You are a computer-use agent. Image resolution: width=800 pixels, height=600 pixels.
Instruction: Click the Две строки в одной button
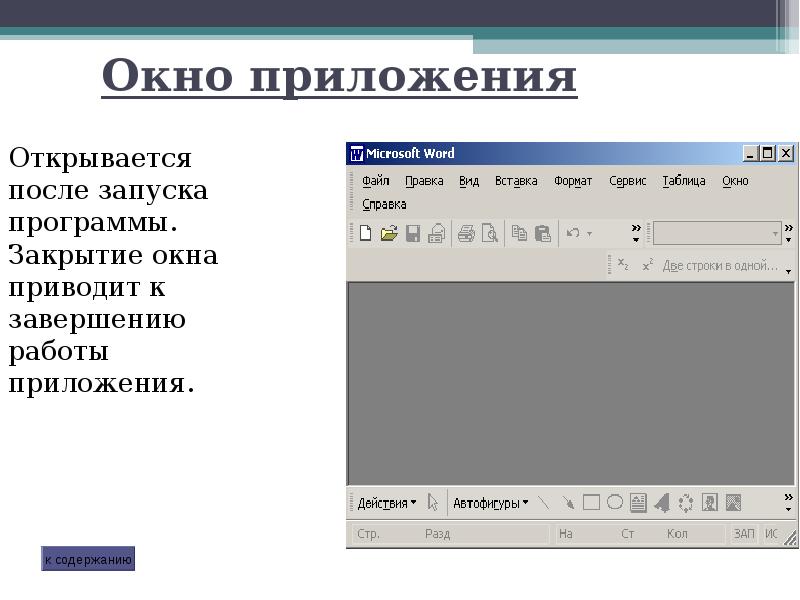(720, 266)
